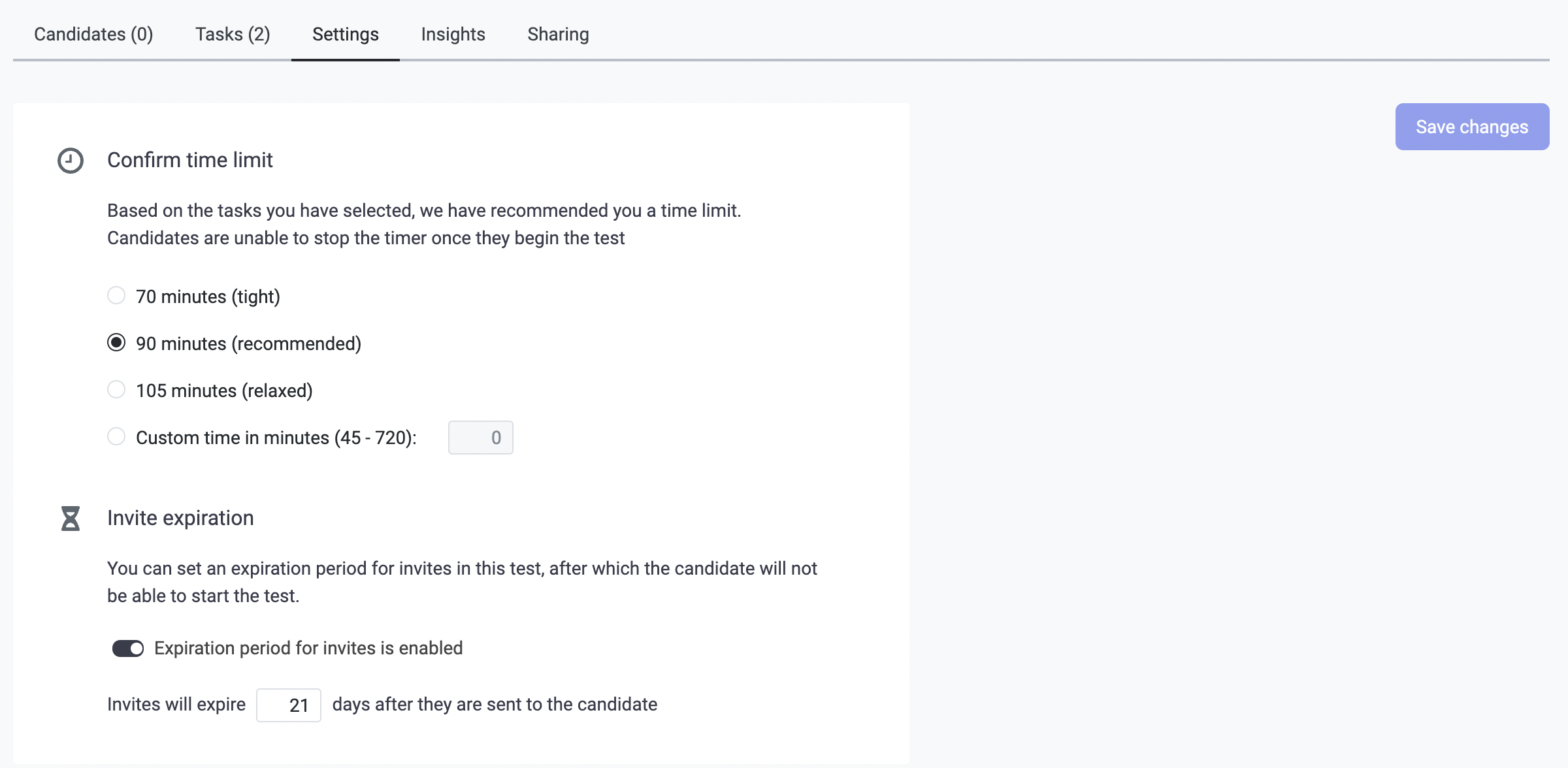Select the 70 minutes (tight) option

tap(116, 296)
